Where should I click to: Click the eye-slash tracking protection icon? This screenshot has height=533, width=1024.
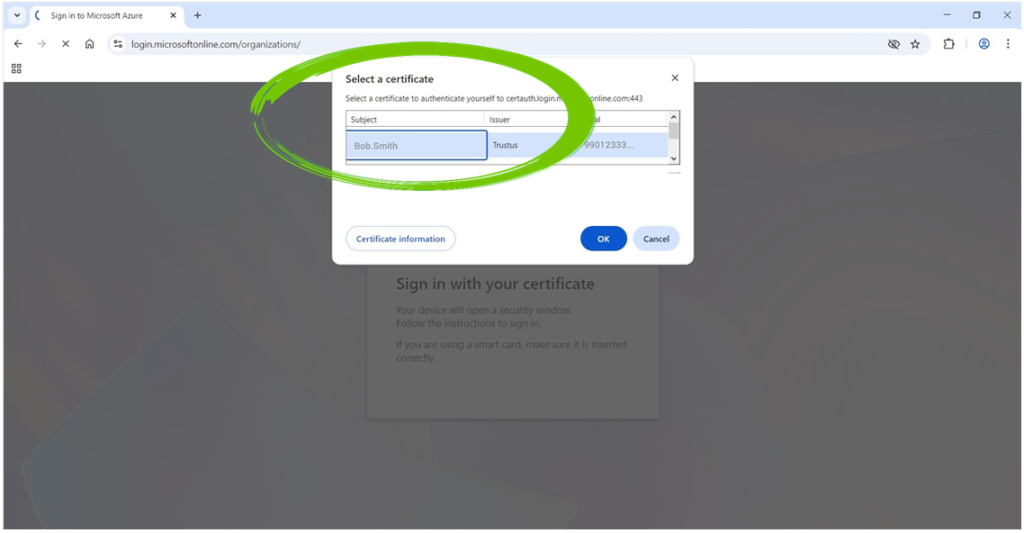[894, 44]
